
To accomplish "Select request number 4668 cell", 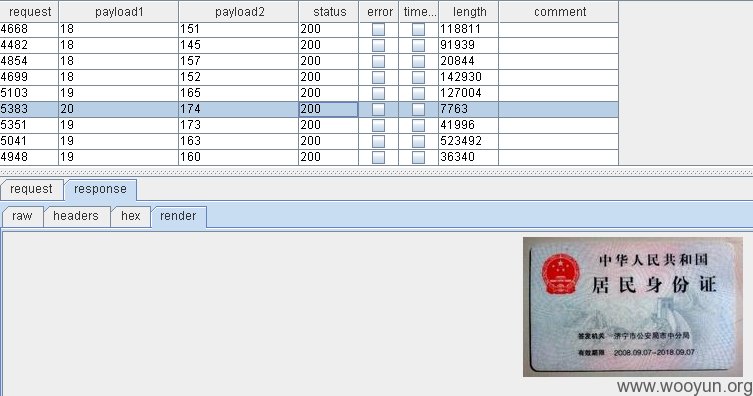I will (x=29, y=29).
